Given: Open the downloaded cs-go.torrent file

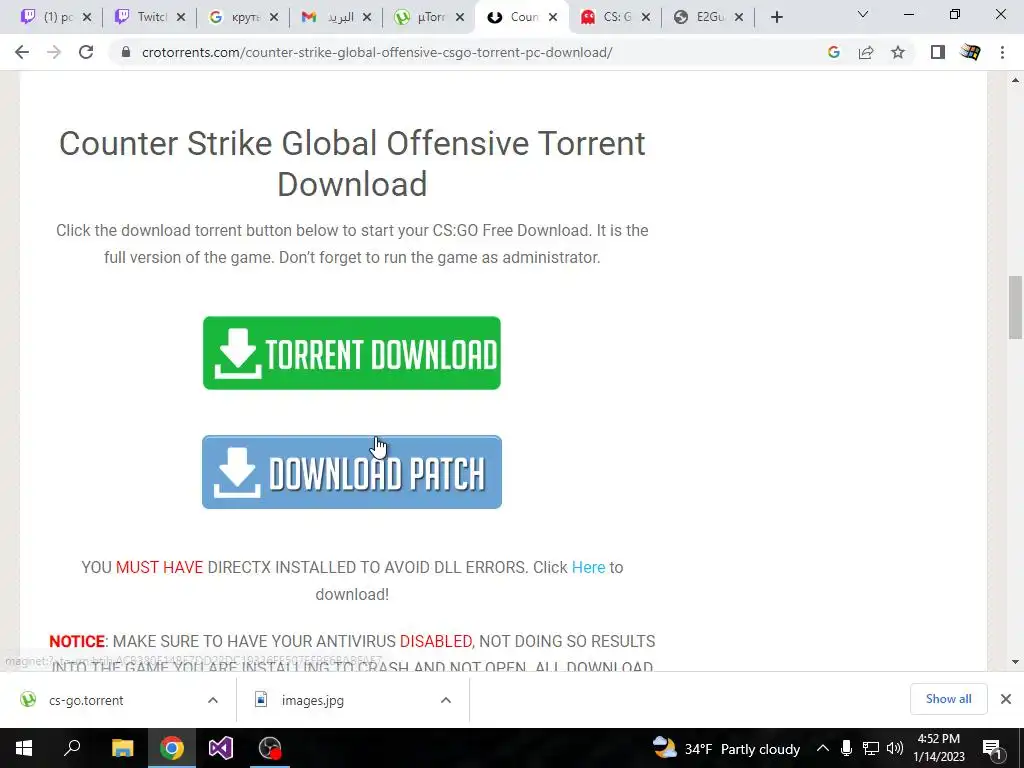Looking at the screenshot, I should click(86, 700).
